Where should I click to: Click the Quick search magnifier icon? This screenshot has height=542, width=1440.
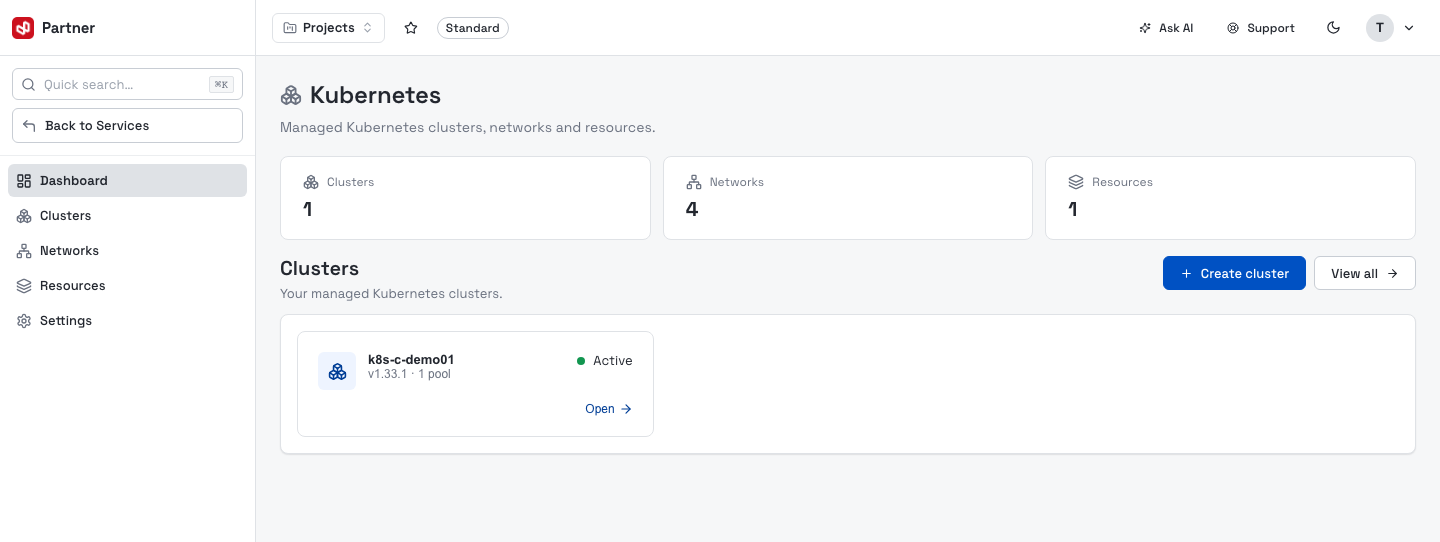tap(29, 85)
